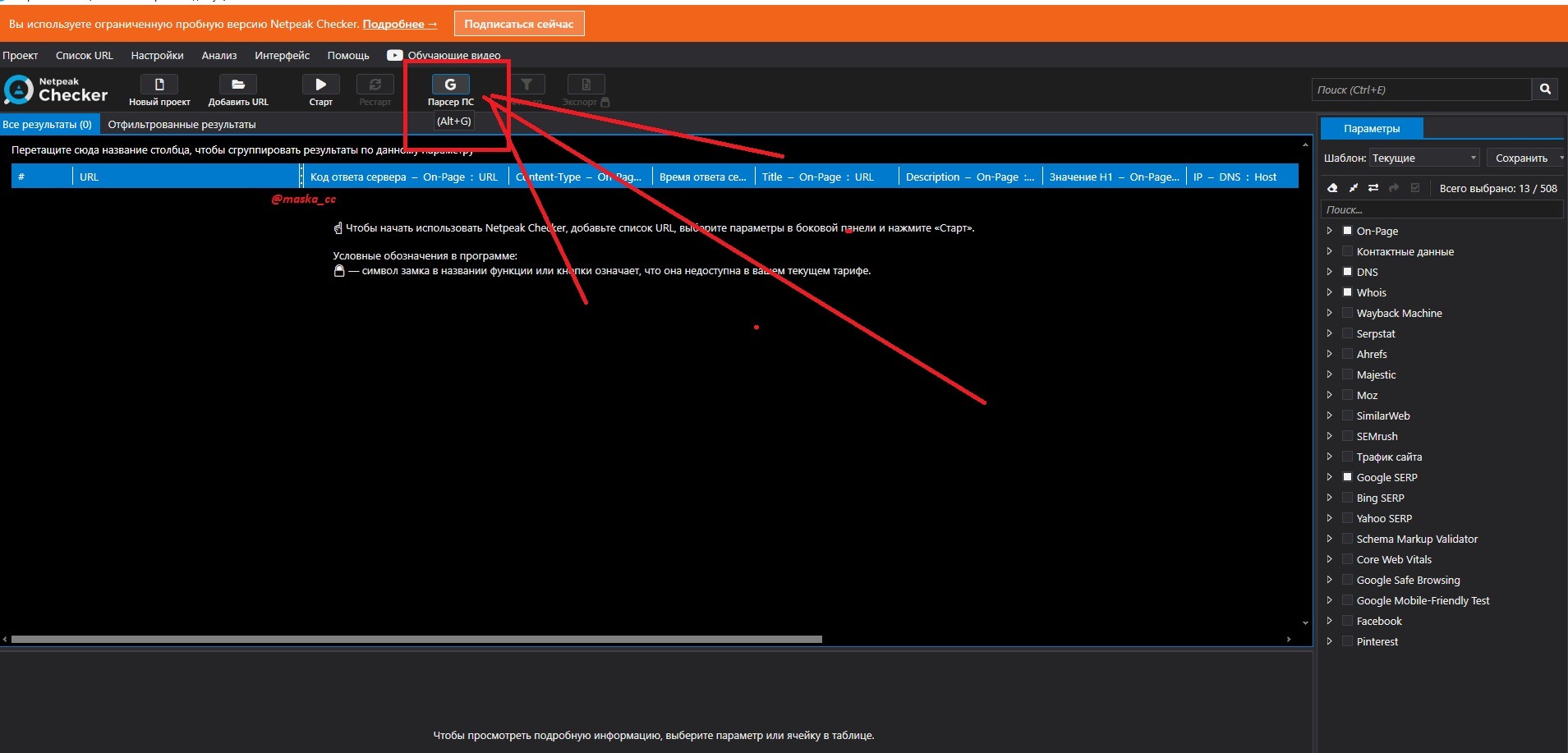Select the Параметры panel tab
Viewport: 1568px width, 753px height.
pos(1372,128)
